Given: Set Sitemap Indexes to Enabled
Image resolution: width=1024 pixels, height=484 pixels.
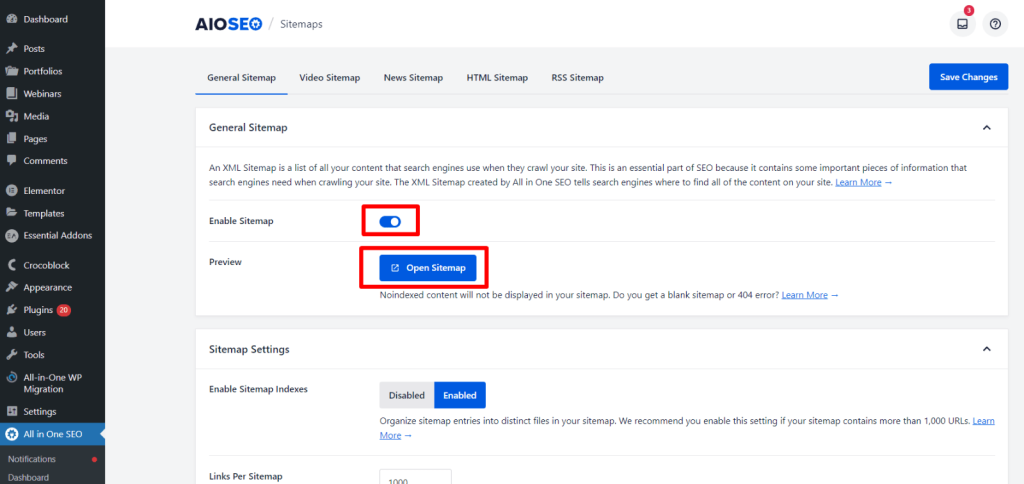Looking at the screenshot, I should click(460, 395).
